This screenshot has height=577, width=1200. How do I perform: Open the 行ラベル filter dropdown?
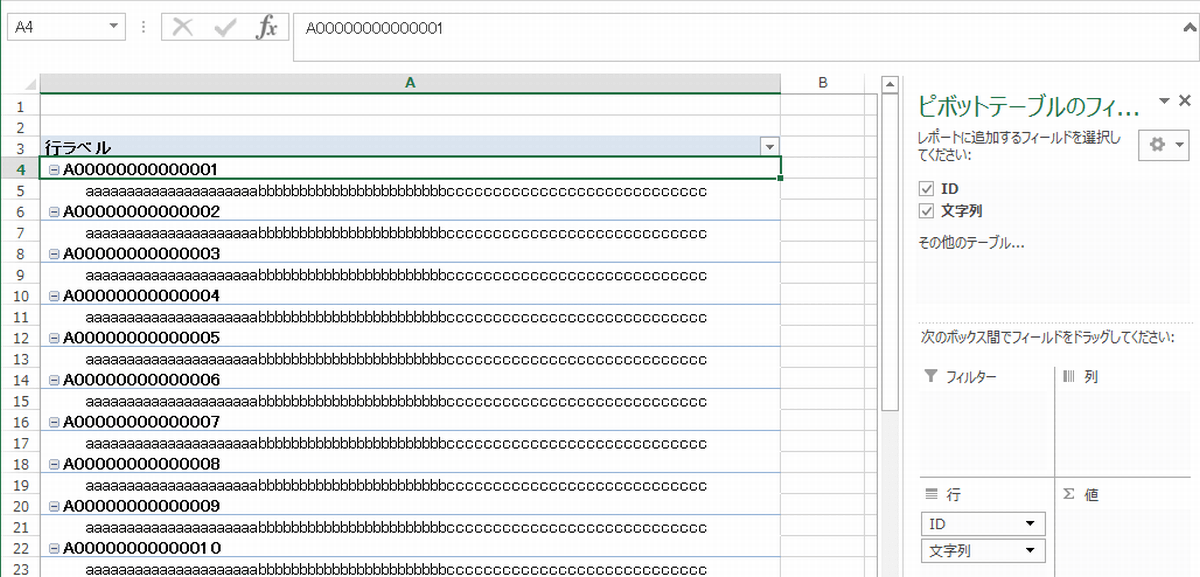[x=769, y=147]
